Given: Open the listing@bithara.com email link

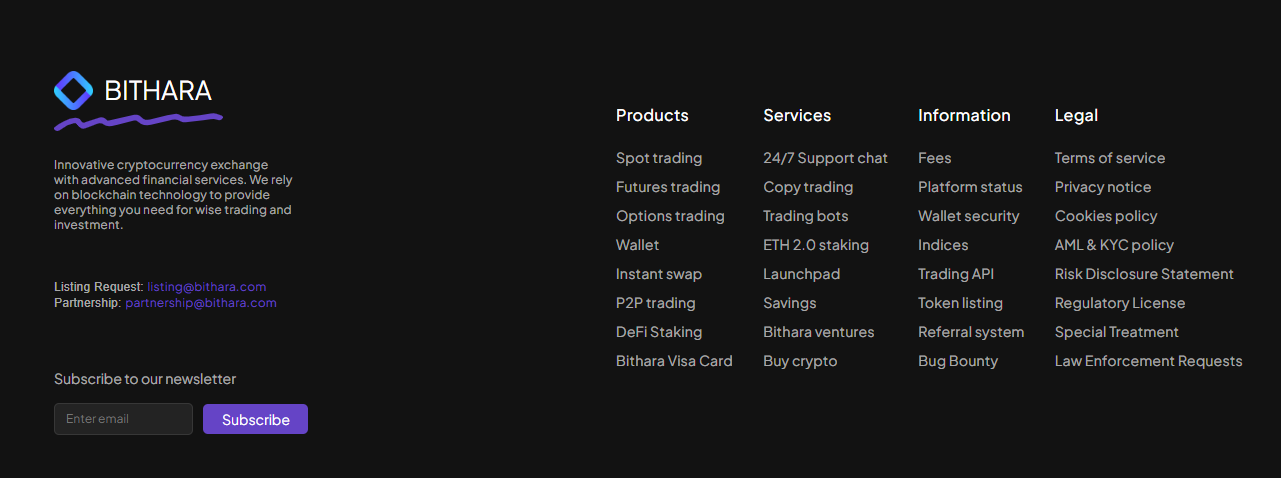Looking at the screenshot, I should [206, 287].
